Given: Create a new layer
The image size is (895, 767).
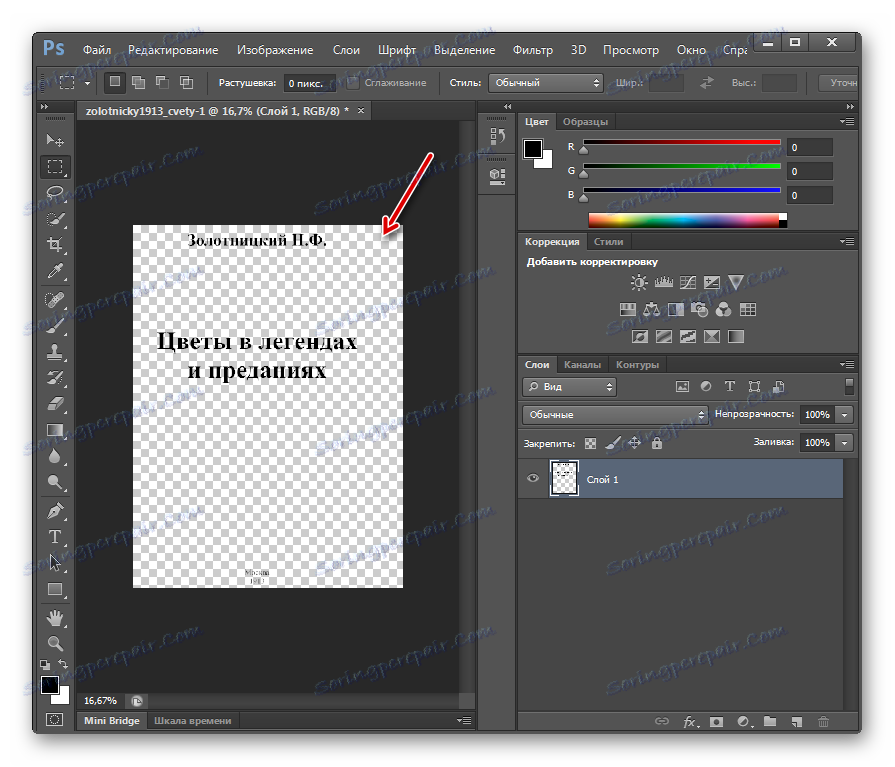Looking at the screenshot, I should click(797, 722).
